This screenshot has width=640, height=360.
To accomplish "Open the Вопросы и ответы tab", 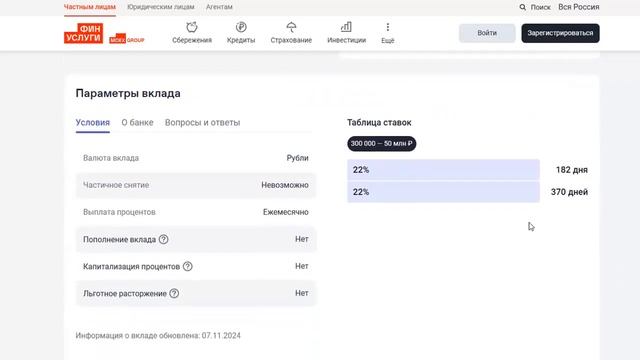I will coord(202,122).
